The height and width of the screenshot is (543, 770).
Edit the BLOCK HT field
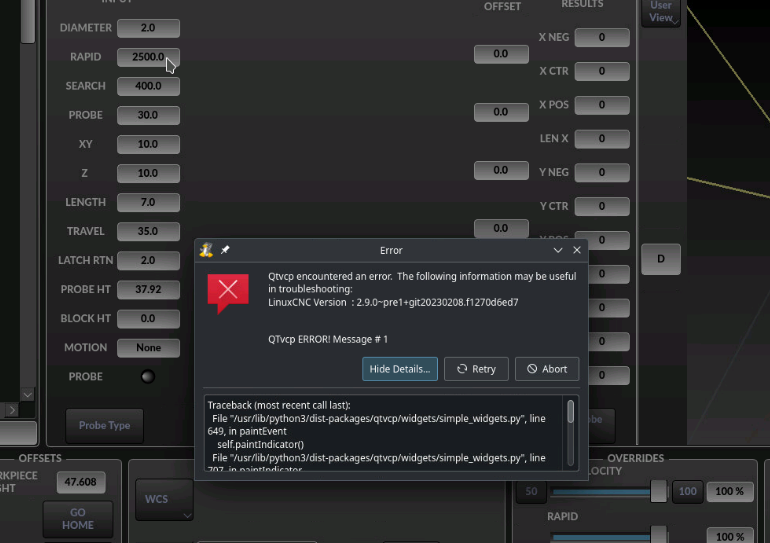click(x=148, y=318)
